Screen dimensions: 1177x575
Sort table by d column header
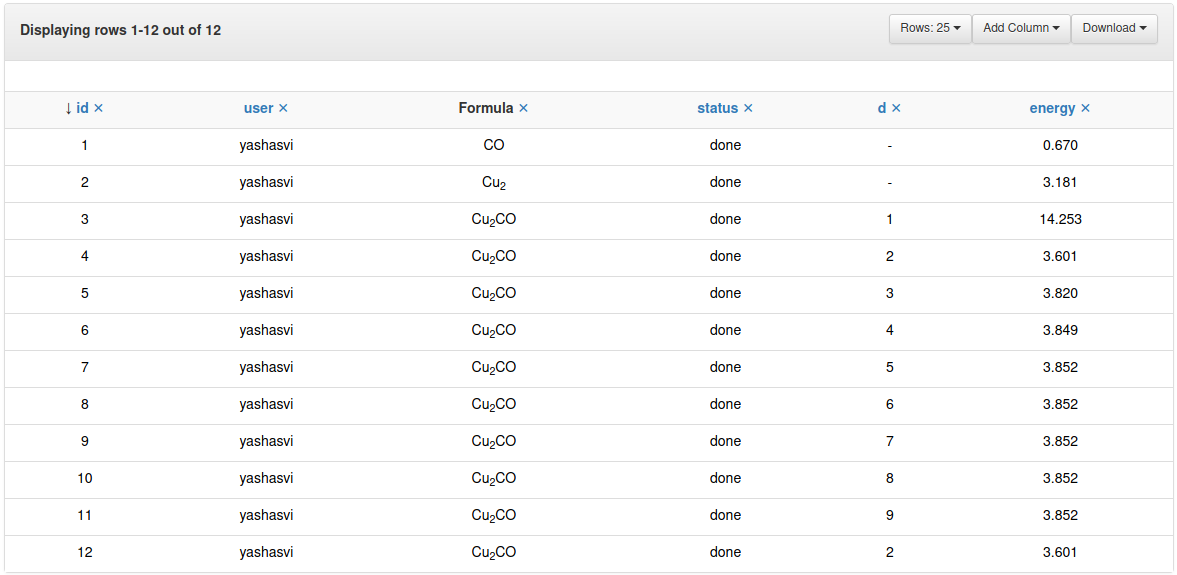[882, 108]
